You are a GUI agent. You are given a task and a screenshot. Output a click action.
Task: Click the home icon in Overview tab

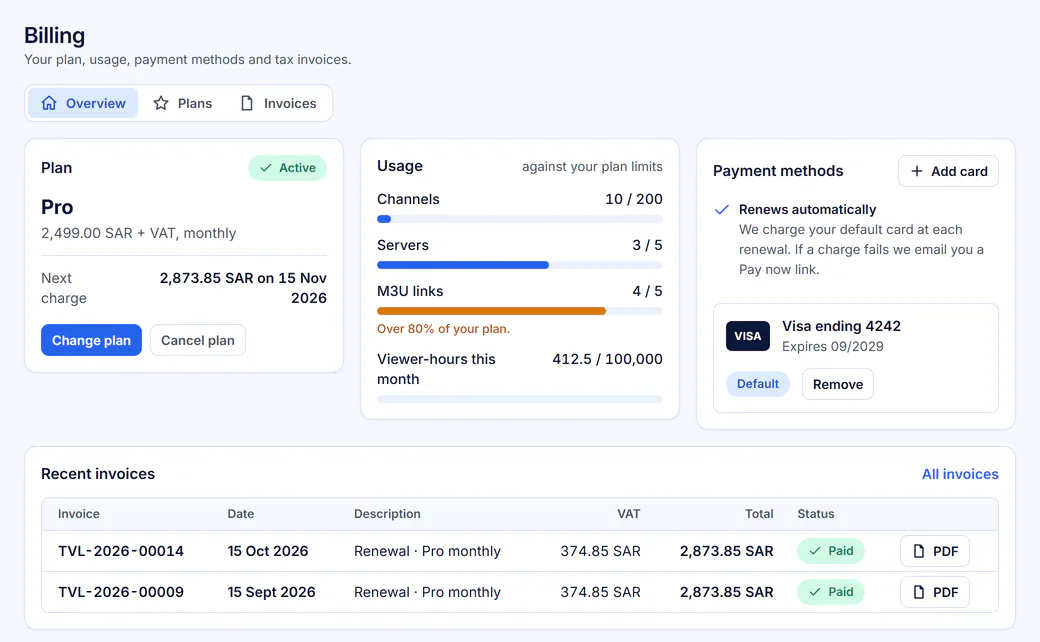pyautogui.click(x=49, y=103)
